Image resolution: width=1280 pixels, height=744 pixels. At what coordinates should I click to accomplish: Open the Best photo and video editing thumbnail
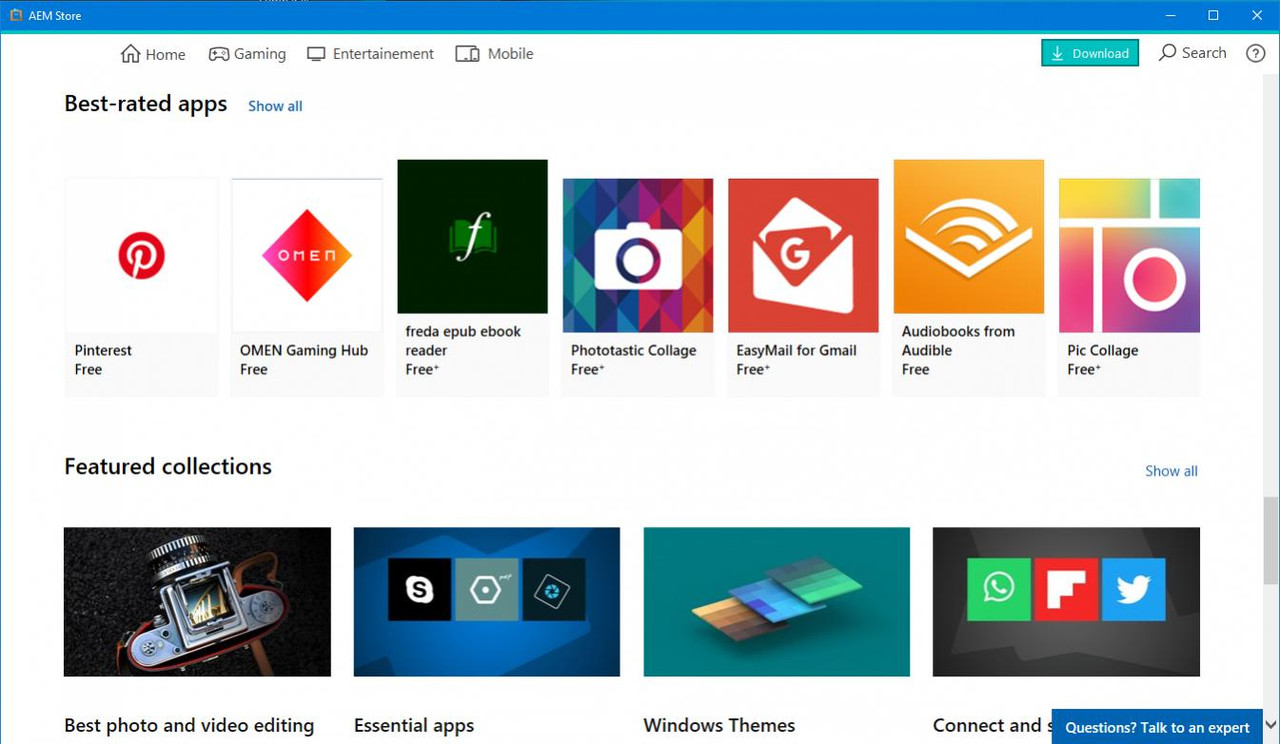tap(197, 602)
